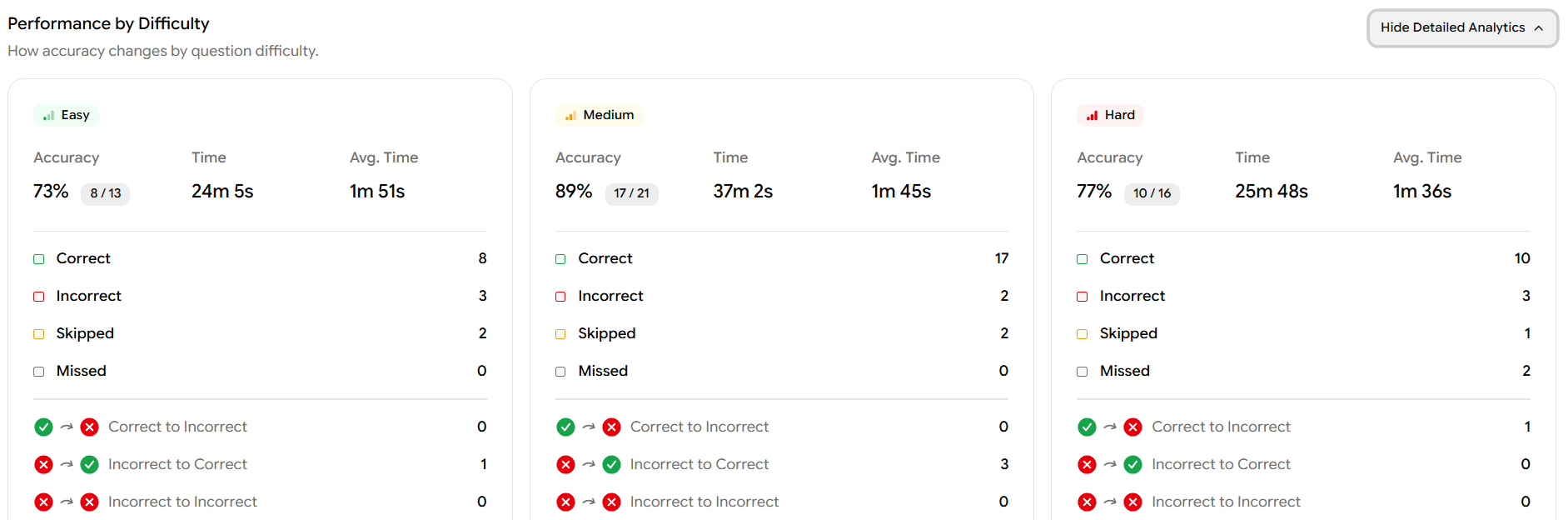Click green check icon in Hard Incorrect to Correct

tap(1132, 465)
